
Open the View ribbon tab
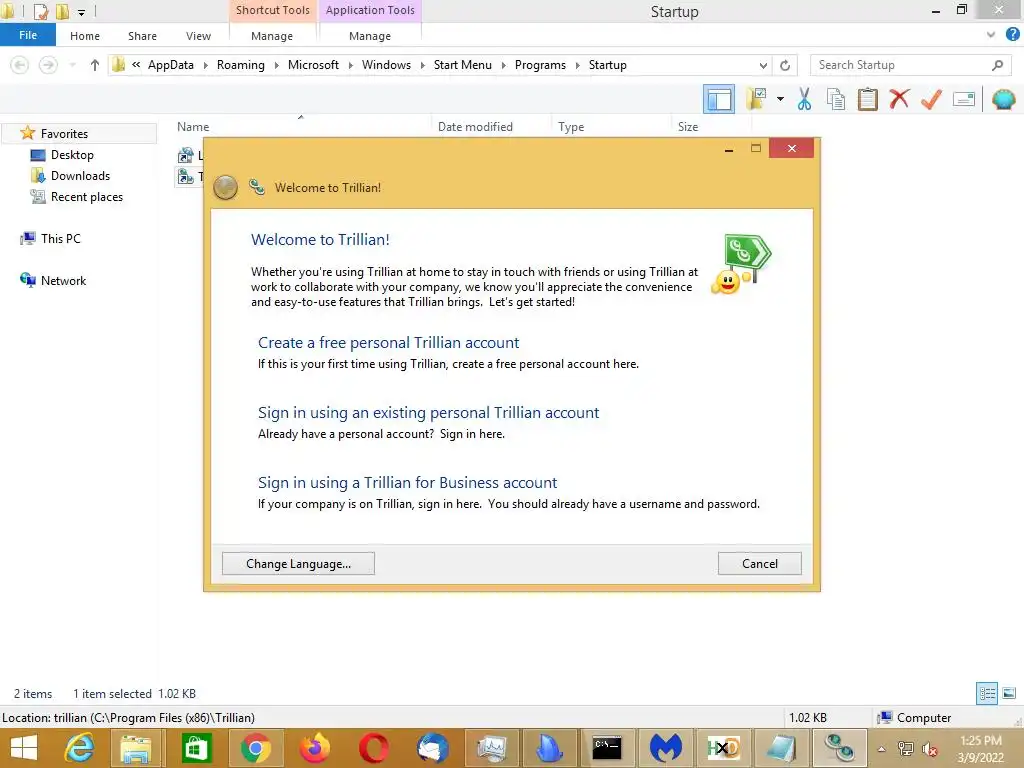[199, 36]
